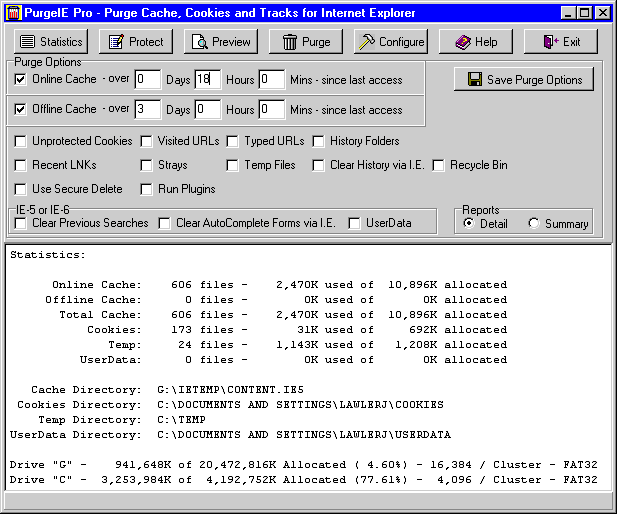The height and width of the screenshot is (514, 617).
Task: Click the PurgeIE title bar app icon
Action: (x=13, y=13)
